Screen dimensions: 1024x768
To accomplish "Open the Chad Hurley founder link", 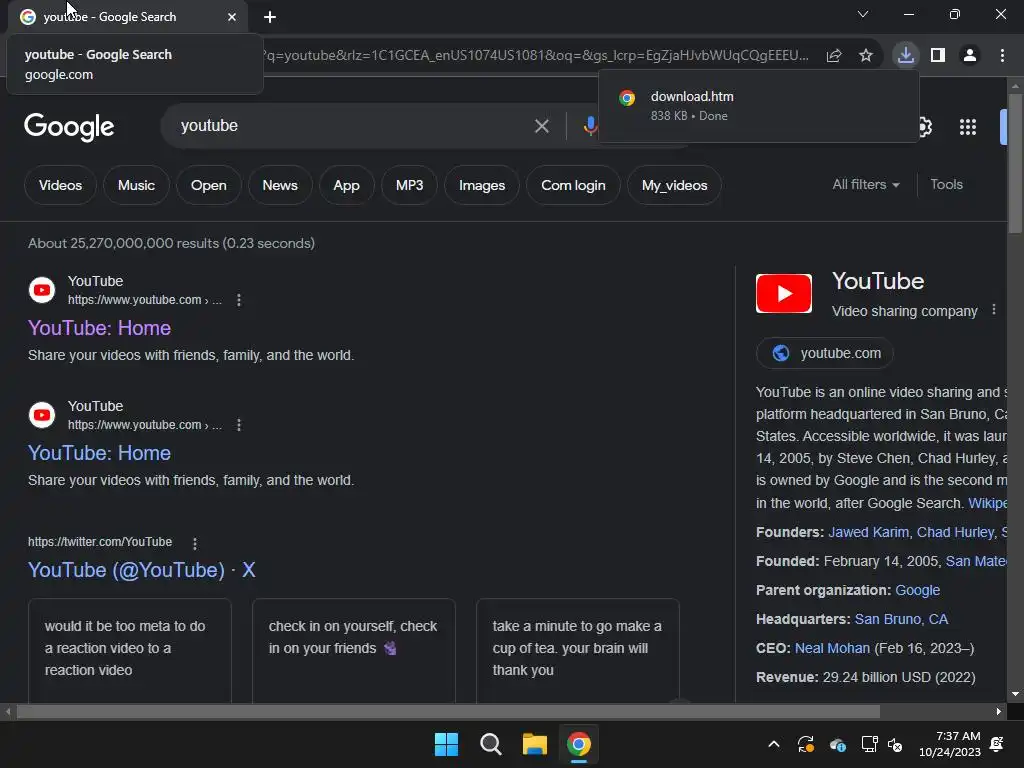I will click(955, 532).
